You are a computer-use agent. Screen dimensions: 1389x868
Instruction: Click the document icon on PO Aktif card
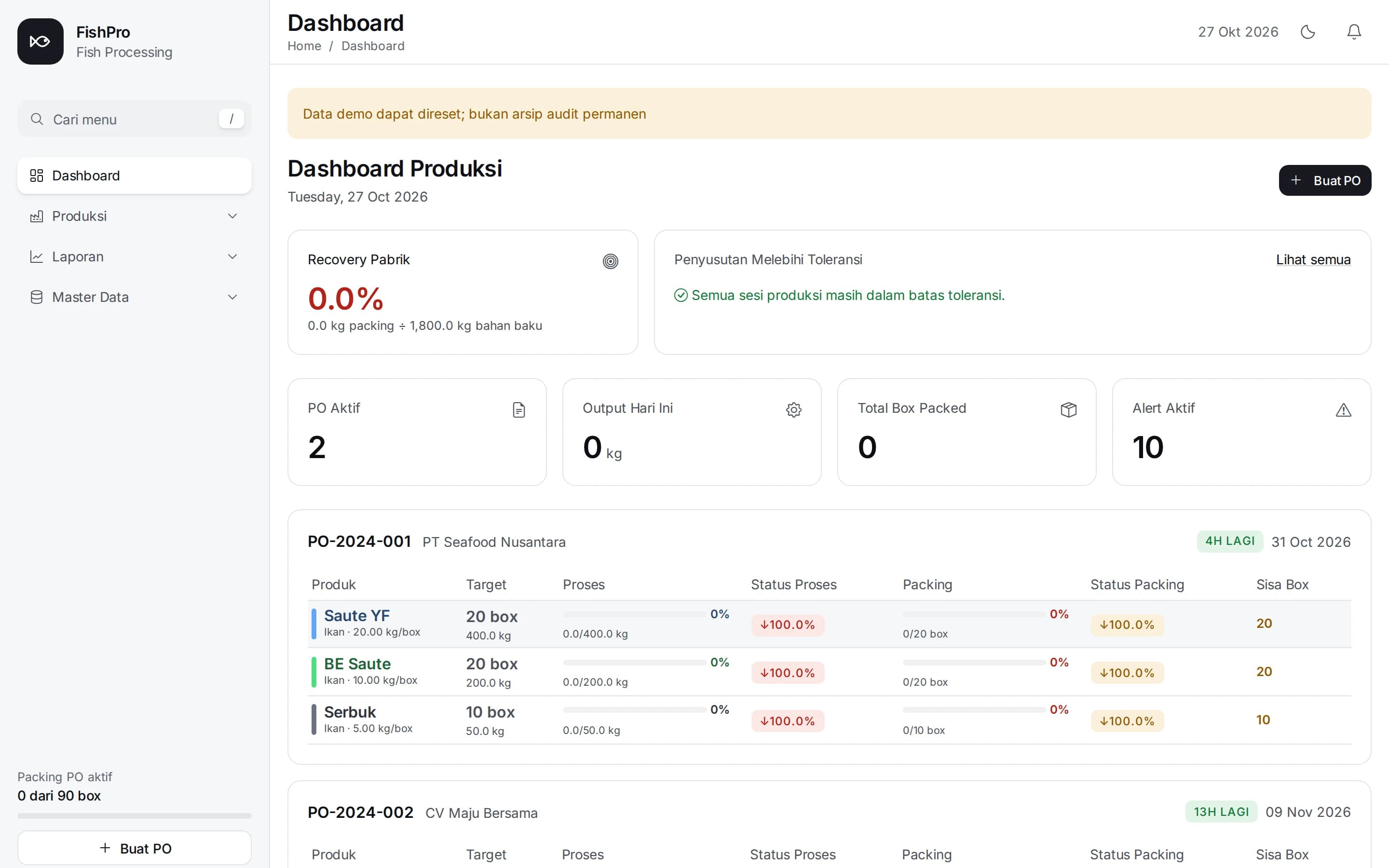pos(519,410)
